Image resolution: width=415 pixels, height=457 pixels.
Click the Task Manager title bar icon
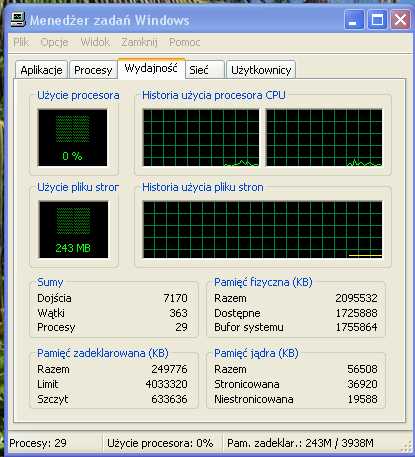[x=18, y=19]
